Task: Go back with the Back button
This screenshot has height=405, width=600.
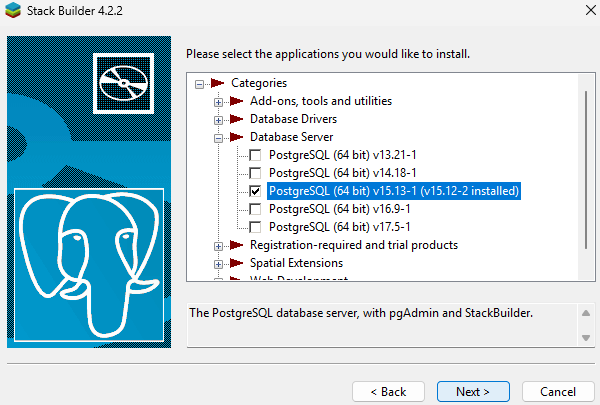Action: click(x=388, y=392)
